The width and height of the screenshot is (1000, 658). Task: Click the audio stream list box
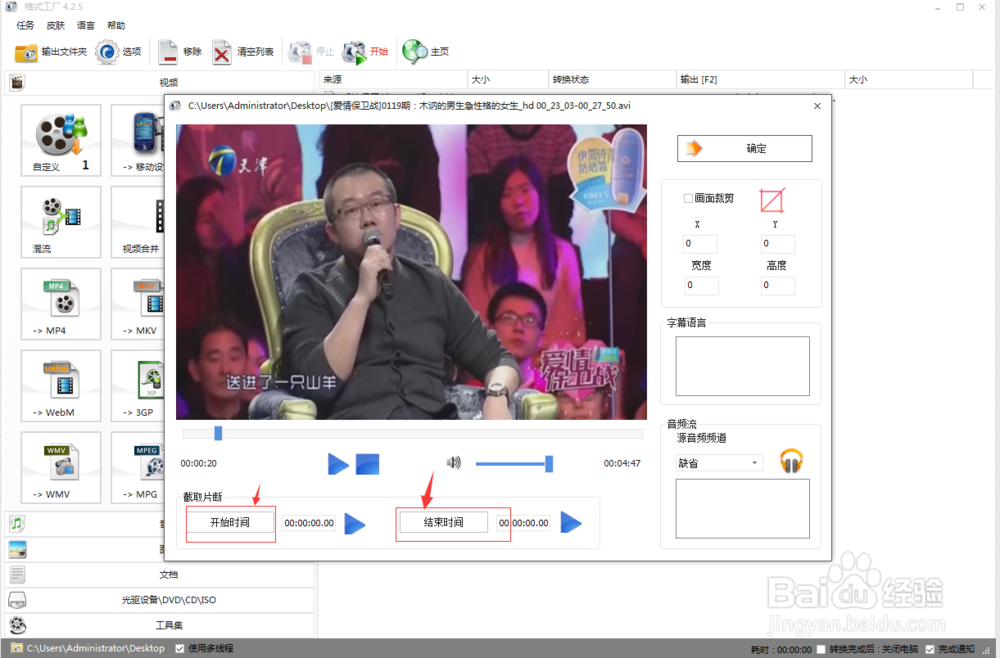(x=742, y=509)
